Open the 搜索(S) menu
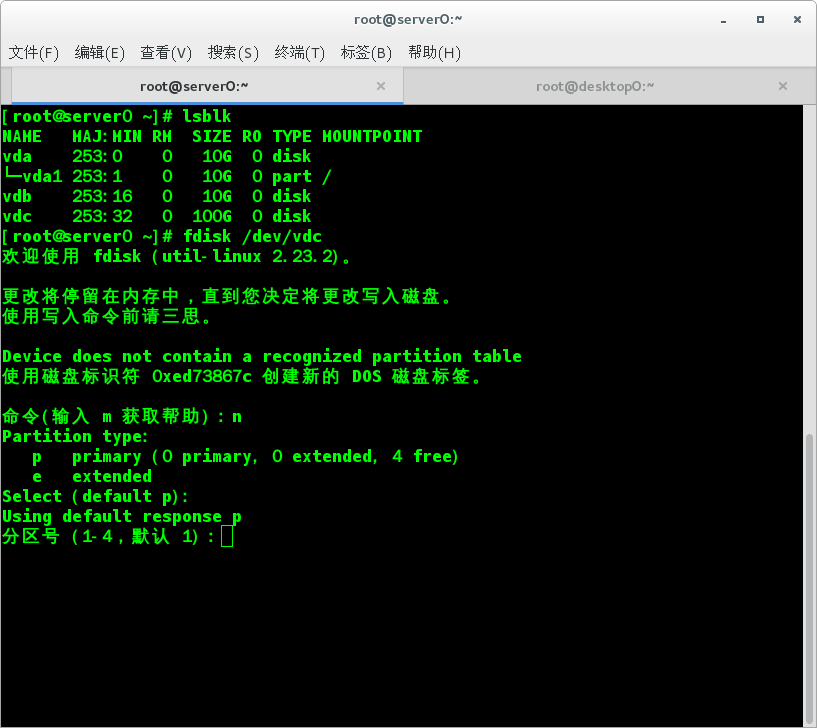817x728 pixels. pyautogui.click(x=233, y=53)
